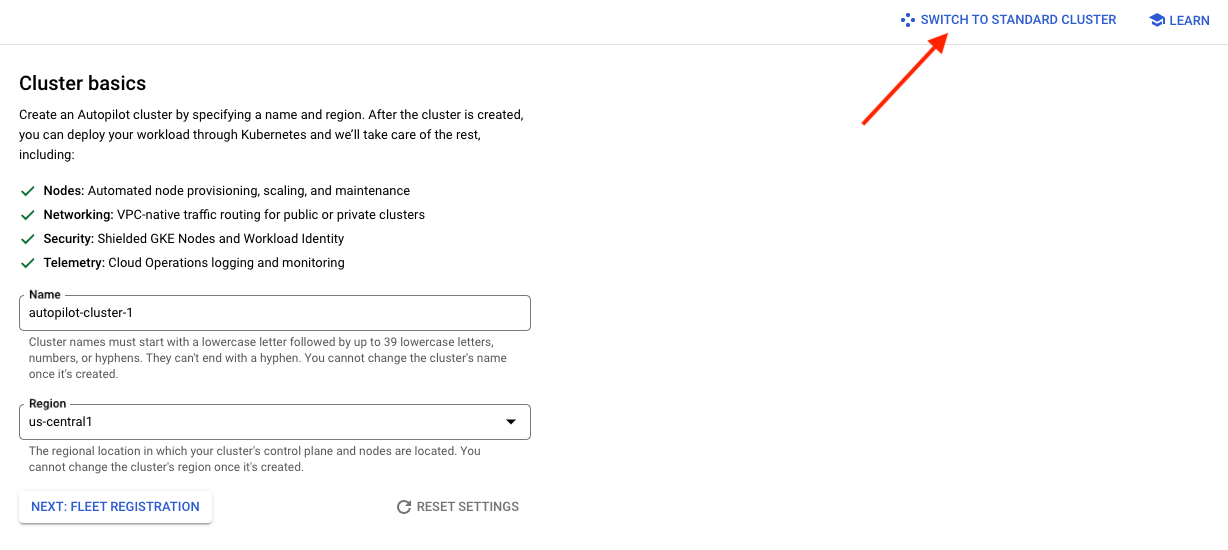Expand the Region dropdown arrow
Viewport: 1228px width, 550px height.
click(511, 422)
